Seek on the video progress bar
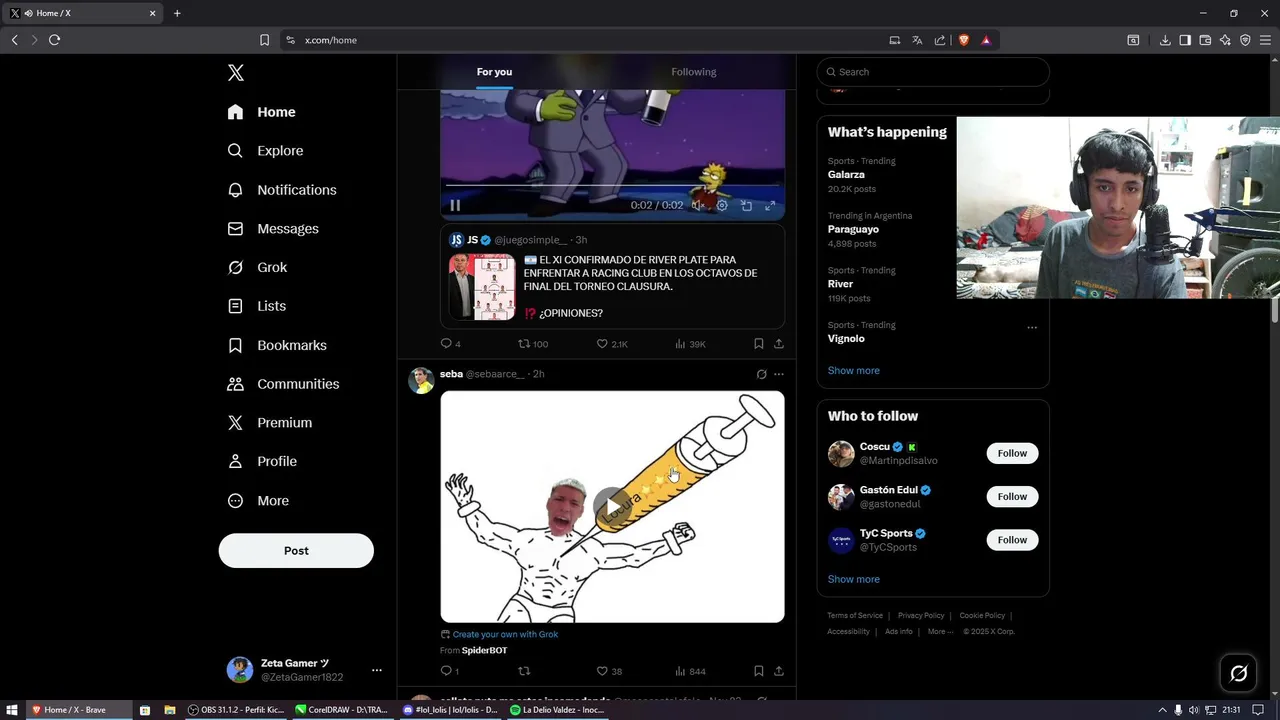 click(x=612, y=186)
